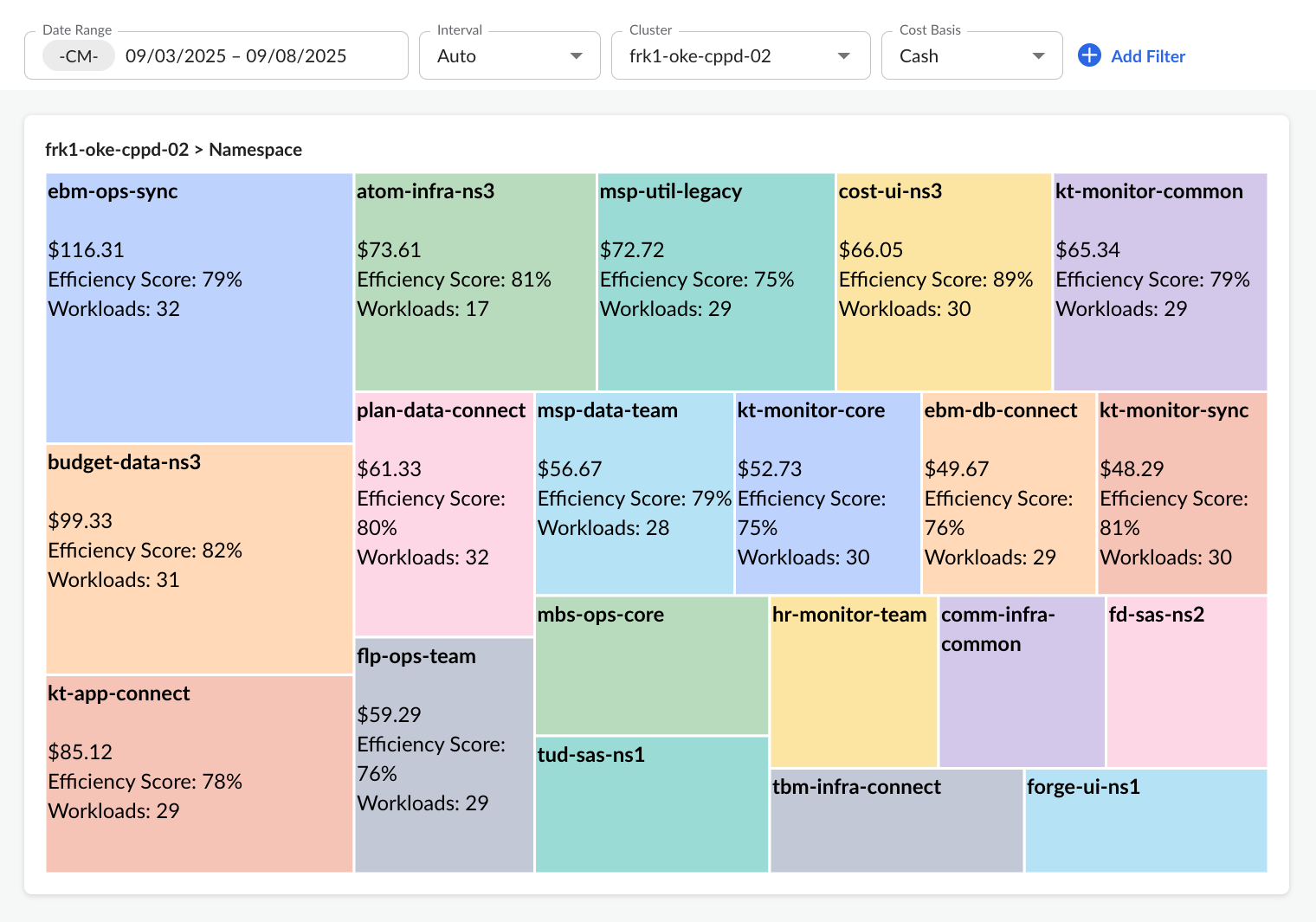Click the -CM- date preset chip
Screen dimensions: 1316x922
(79, 56)
